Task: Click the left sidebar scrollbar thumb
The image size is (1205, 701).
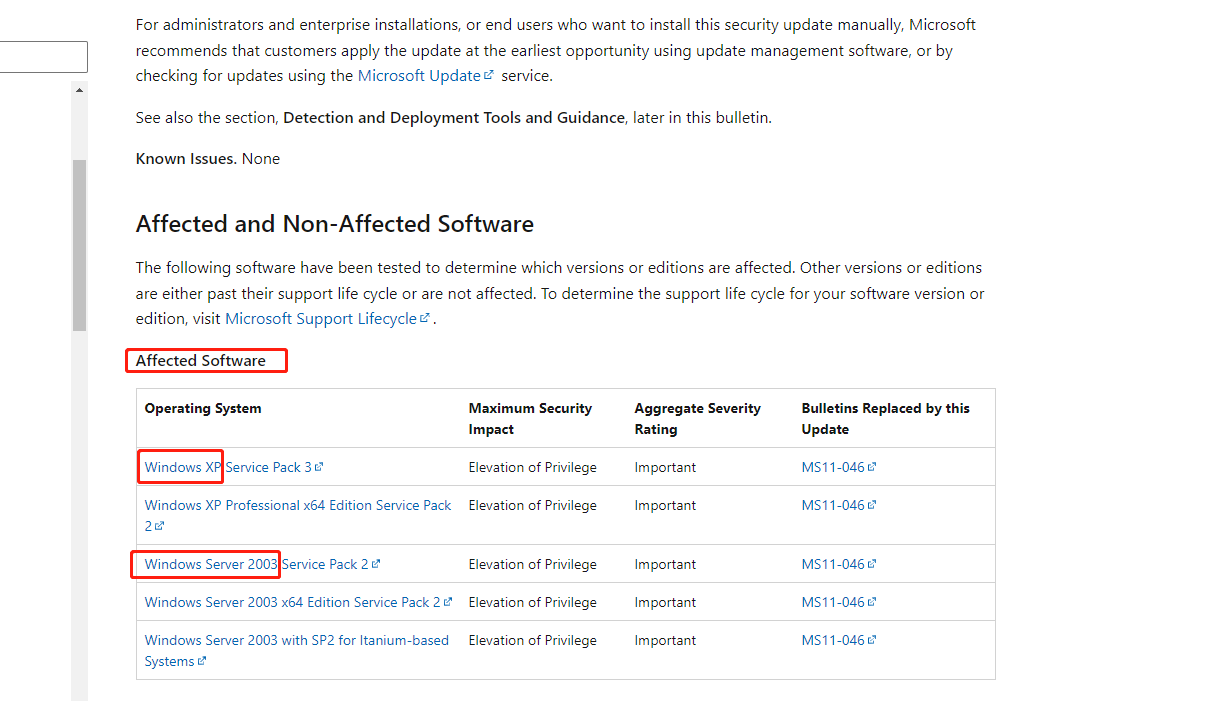Action: click(x=79, y=245)
